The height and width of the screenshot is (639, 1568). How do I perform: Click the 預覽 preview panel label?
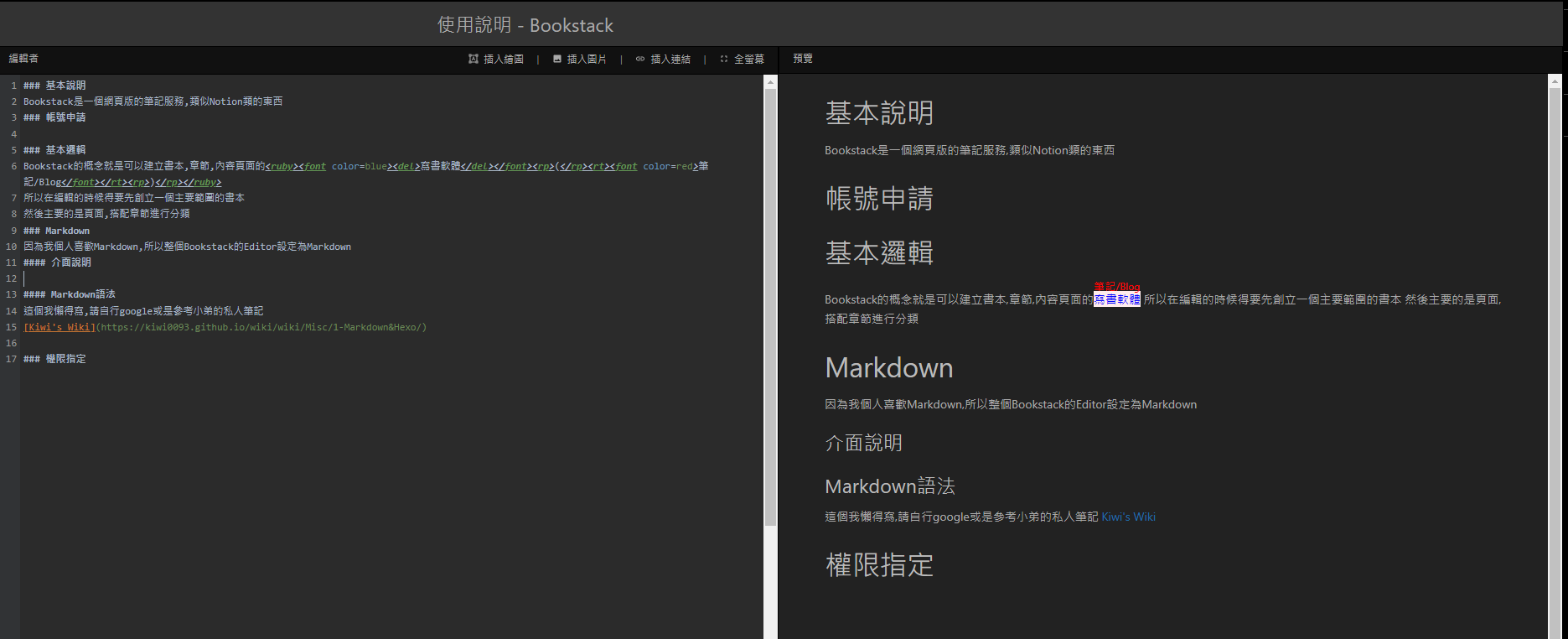tap(803, 59)
